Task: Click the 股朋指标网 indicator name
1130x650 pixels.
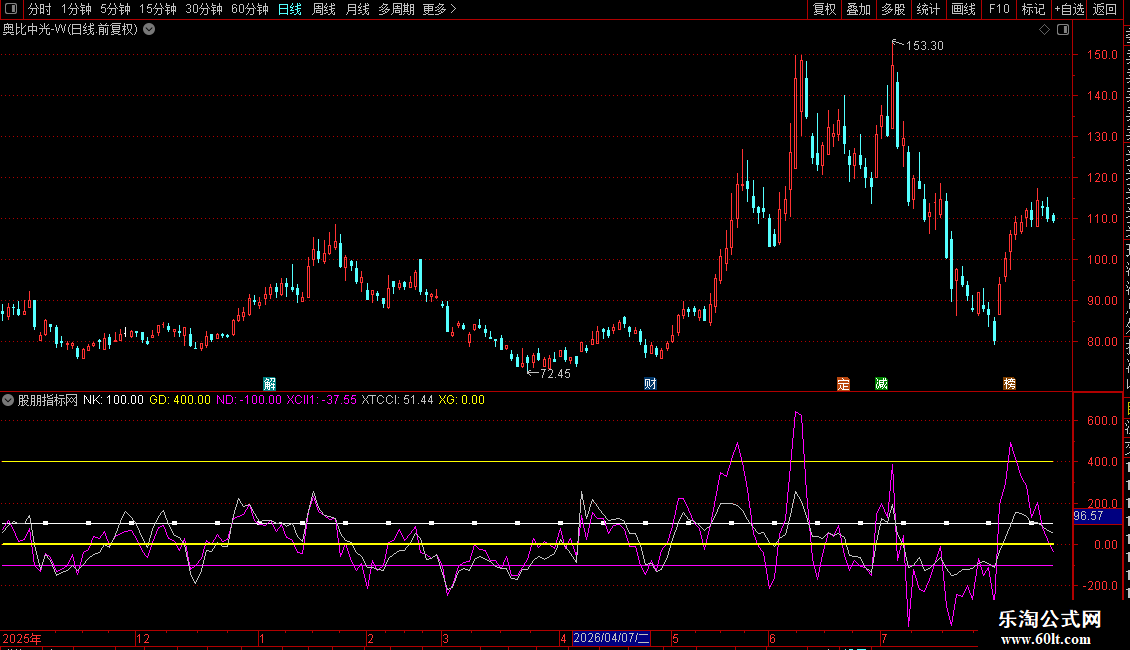Action: pyautogui.click(x=48, y=400)
